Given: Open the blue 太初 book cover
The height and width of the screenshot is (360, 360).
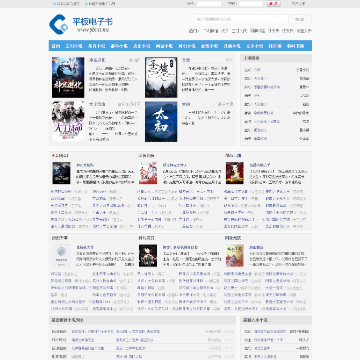Looking at the screenshot, I should coord(161,122).
